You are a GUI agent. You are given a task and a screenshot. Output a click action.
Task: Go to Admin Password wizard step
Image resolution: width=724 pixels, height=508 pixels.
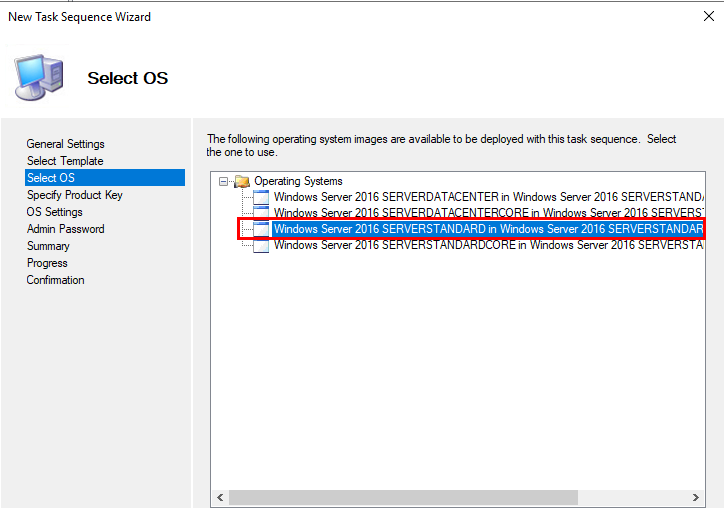point(66,229)
